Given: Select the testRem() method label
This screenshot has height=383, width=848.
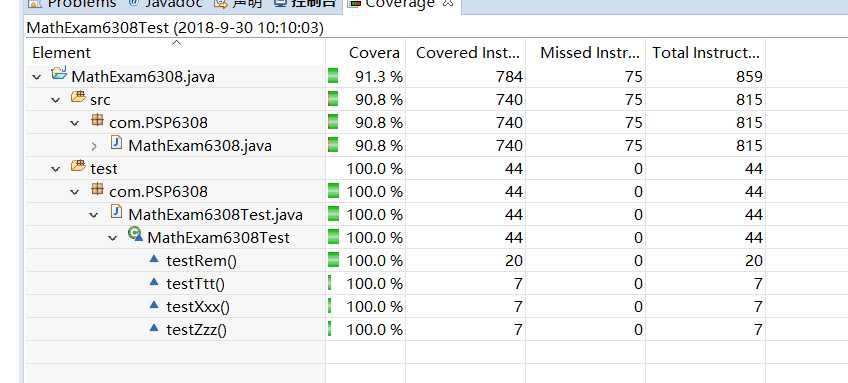Looking at the screenshot, I should tap(202, 261).
